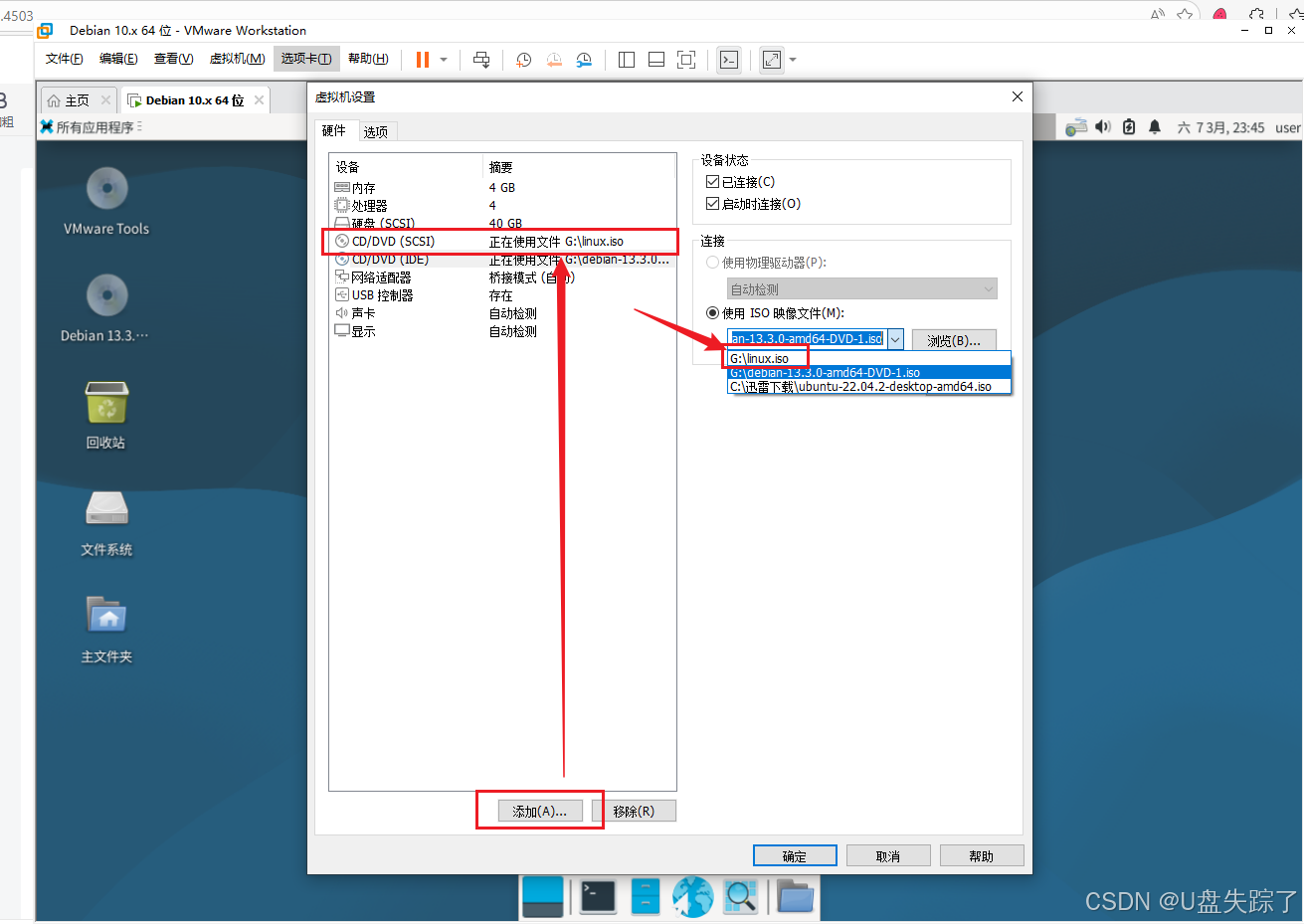Launch the terminal from the guest dock
The width and height of the screenshot is (1304, 924).
(598, 896)
